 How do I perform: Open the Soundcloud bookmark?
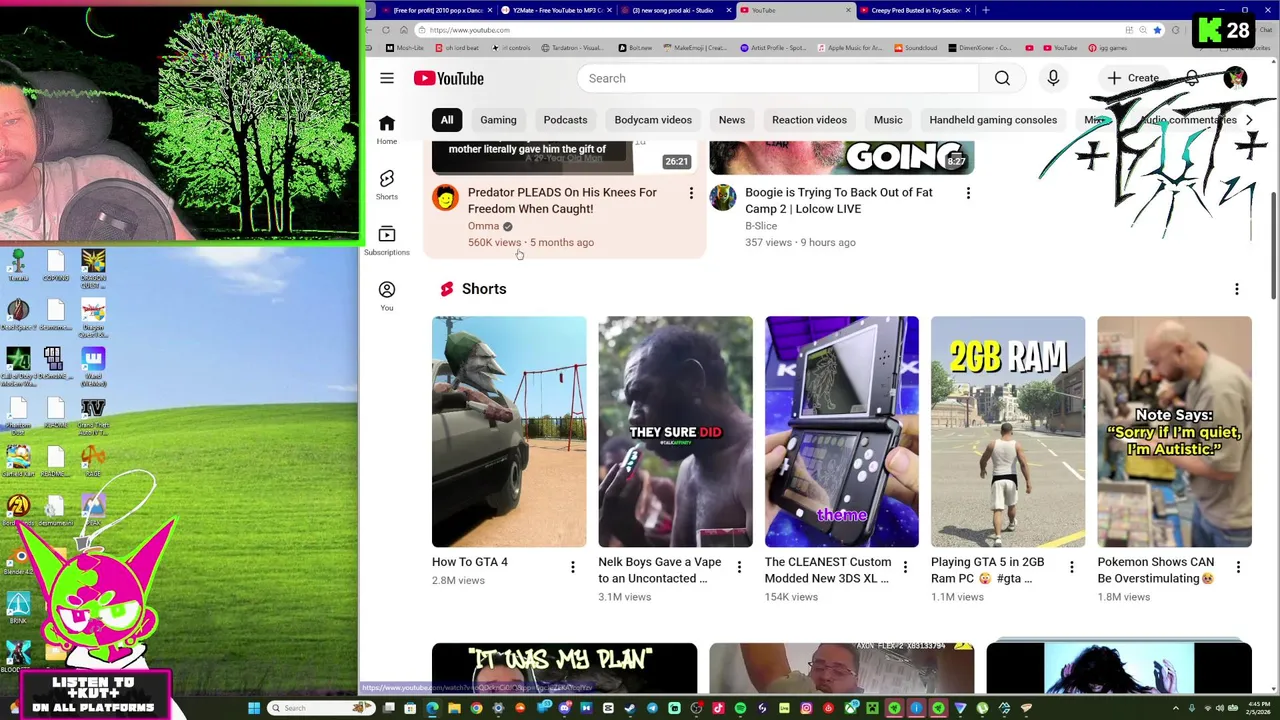point(915,48)
